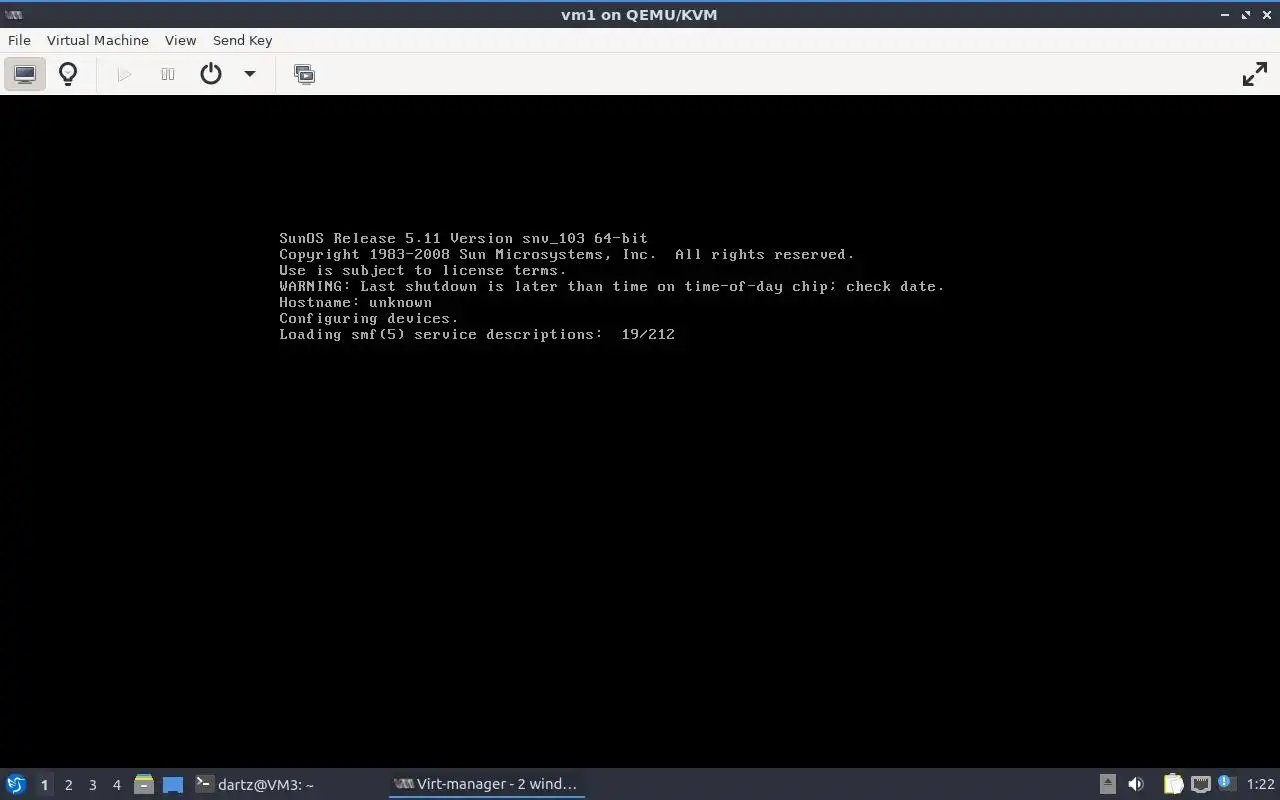Show the graphical console view
Screen dimensions: 1280x800
(25, 74)
